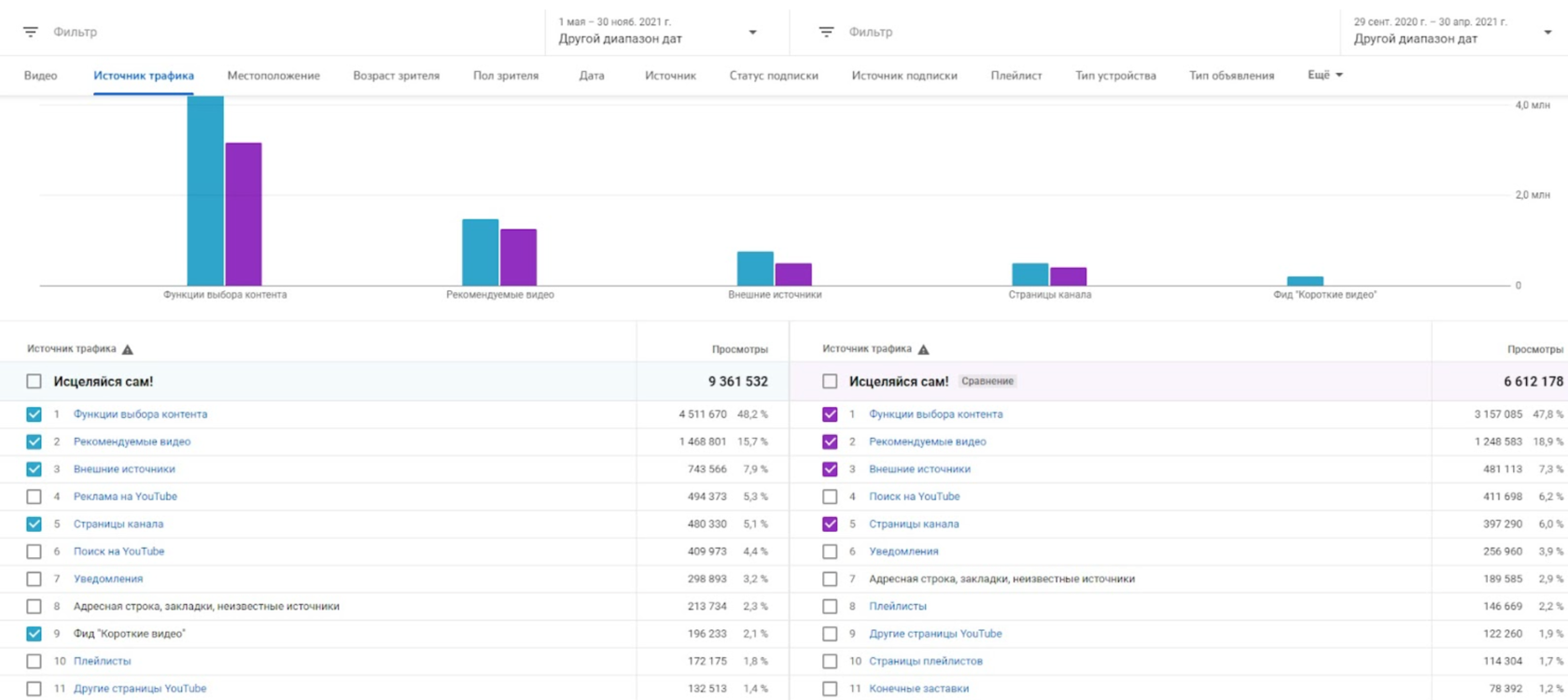
Task: Open the Статус подписки tab
Action: (x=774, y=76)
